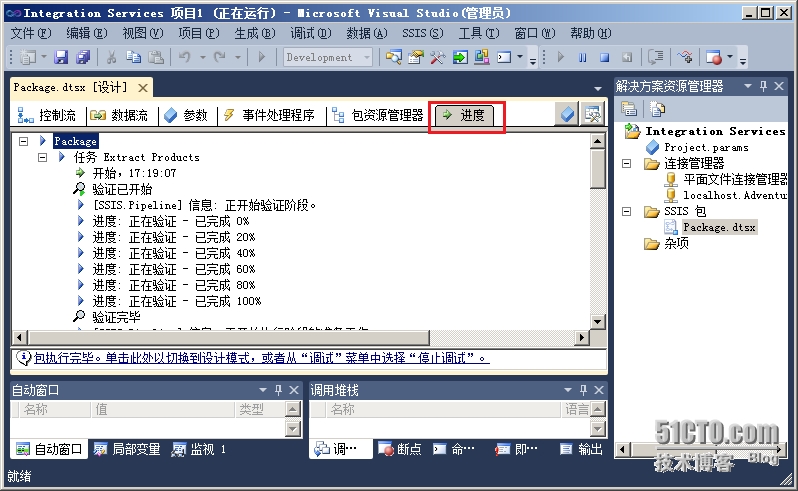The width and height of the screenshot is (798, 491).
Task: Click the Paste clipboard icon
Action: pyautogui.click(x=155, y=57)
